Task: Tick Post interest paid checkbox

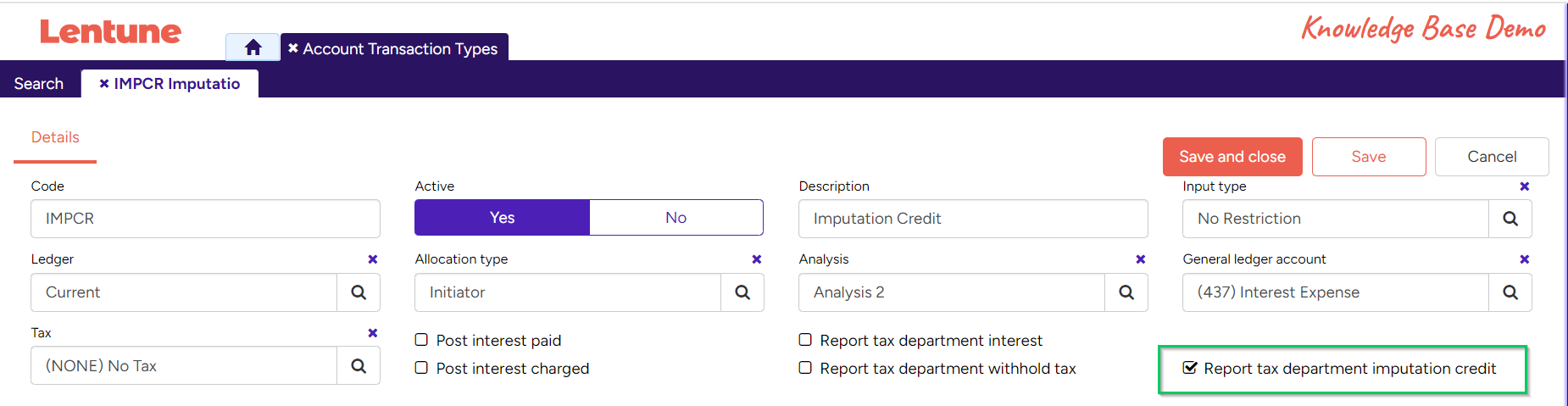Action: [421, 340]
